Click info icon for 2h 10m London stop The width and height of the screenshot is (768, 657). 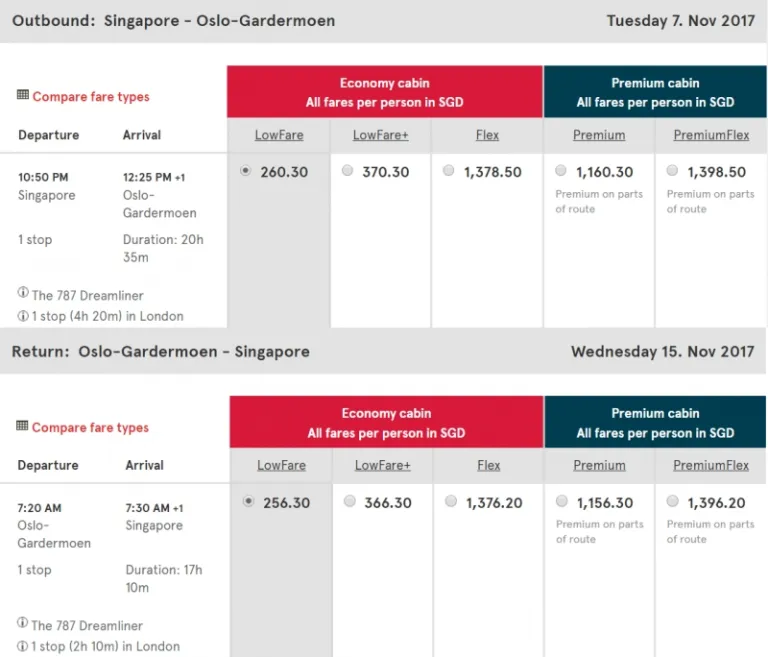[x=23, y=647]
